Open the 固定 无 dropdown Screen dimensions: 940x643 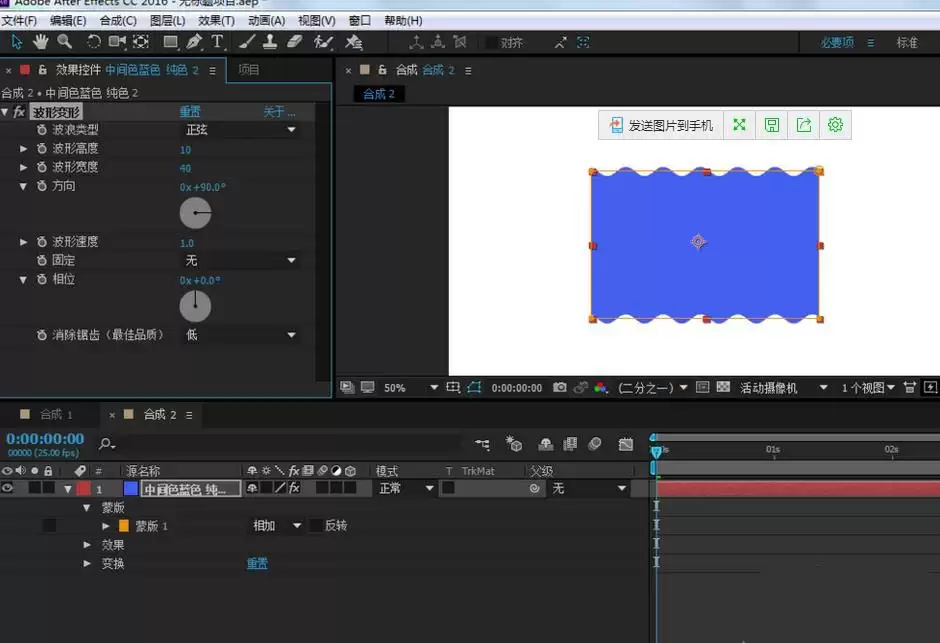241,260
